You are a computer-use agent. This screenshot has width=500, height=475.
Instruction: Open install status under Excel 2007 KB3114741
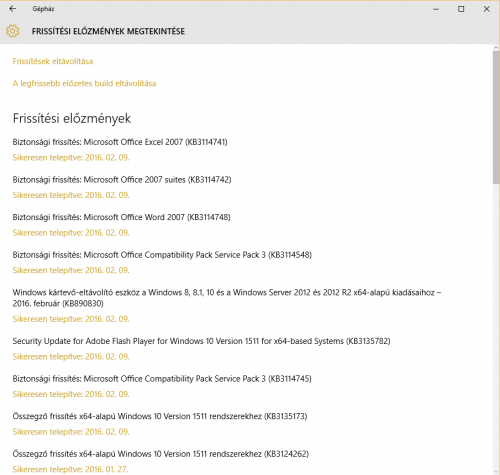[71, 157]
